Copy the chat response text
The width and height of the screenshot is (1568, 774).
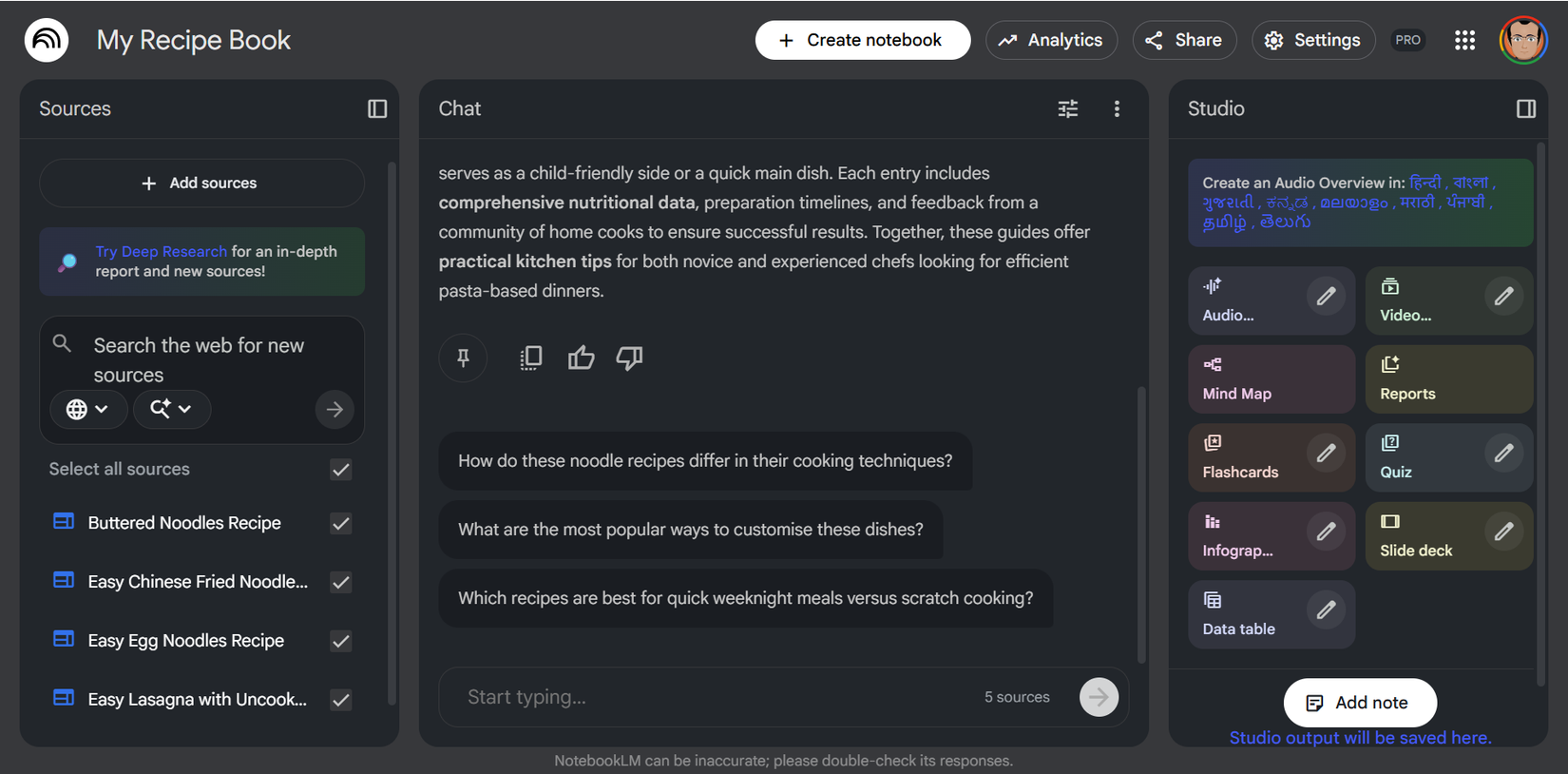(531, 358)
